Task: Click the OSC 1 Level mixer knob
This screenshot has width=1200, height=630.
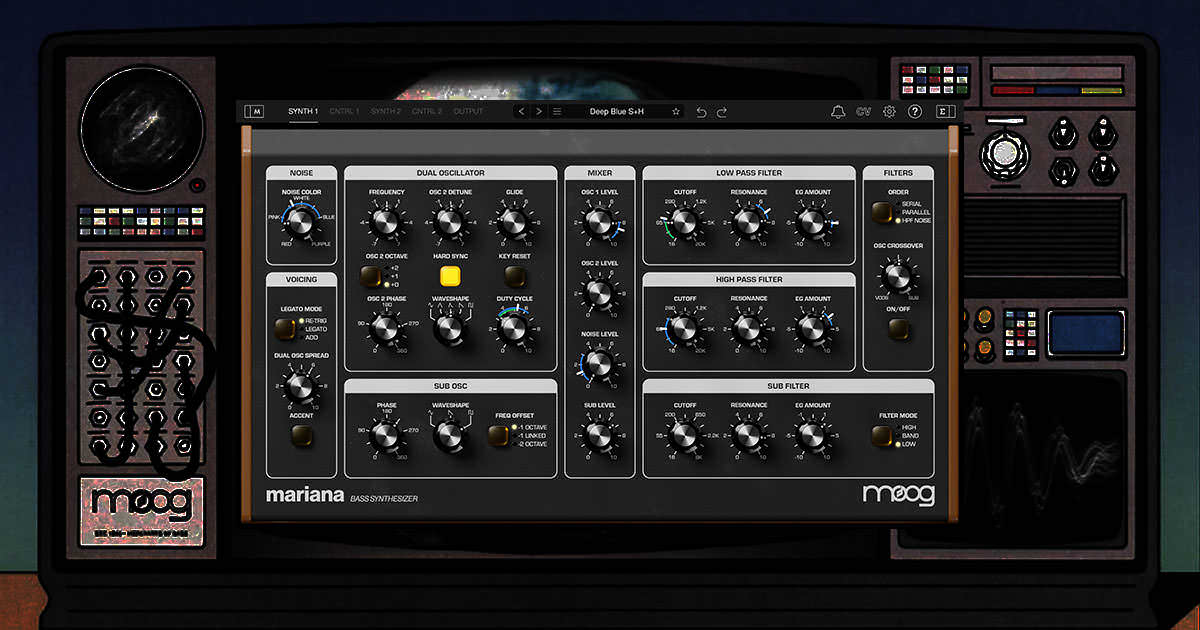Action: (599, 222)
